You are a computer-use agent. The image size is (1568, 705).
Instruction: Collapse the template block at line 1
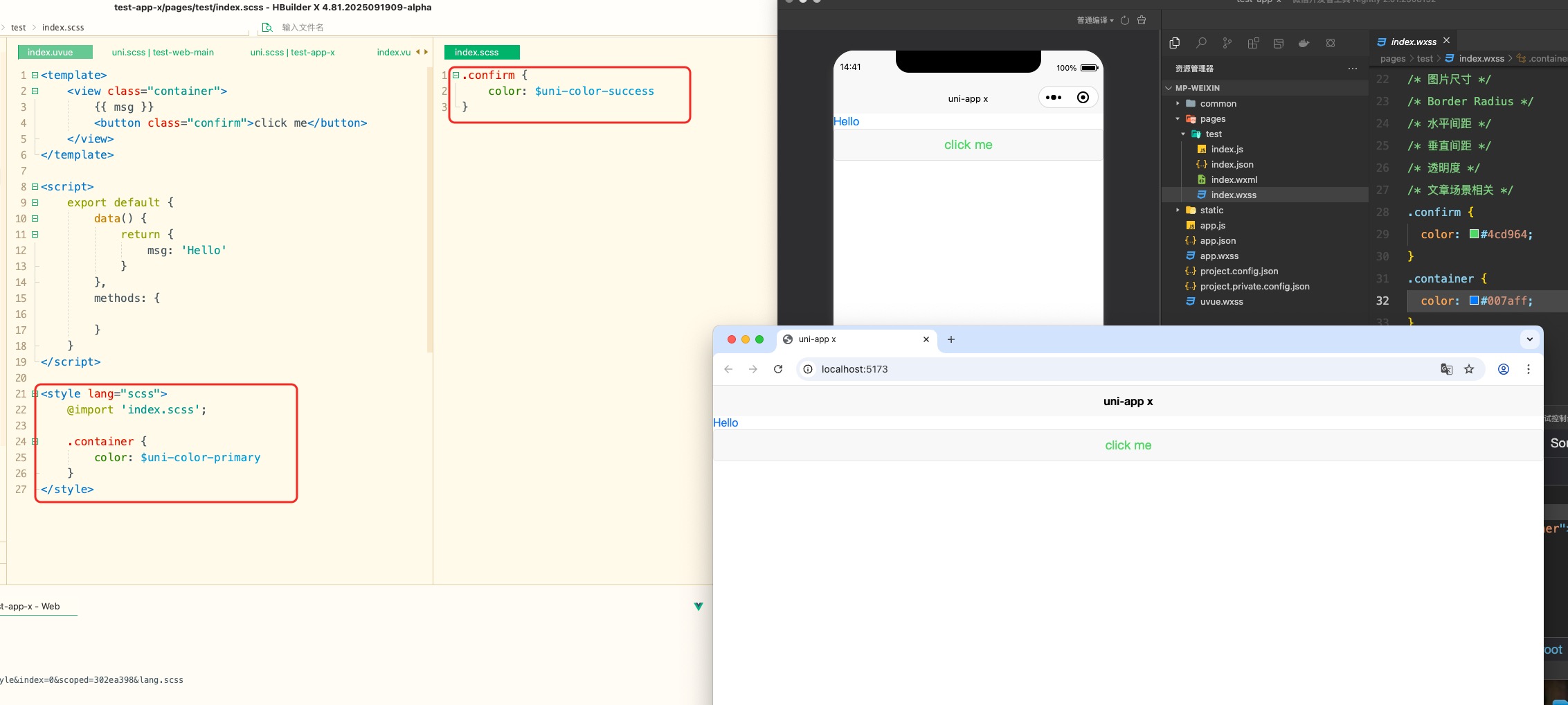click(x=35, y=75)
